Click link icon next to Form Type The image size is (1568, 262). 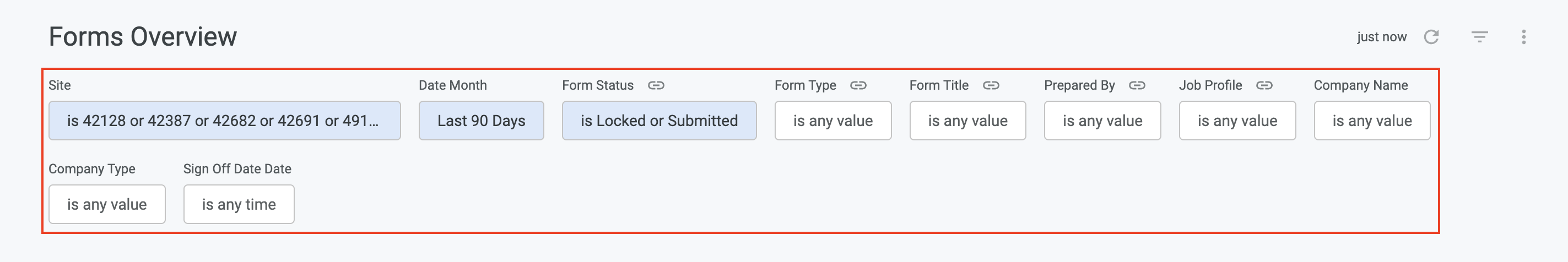pyautogui.click(x=858, y=85)
